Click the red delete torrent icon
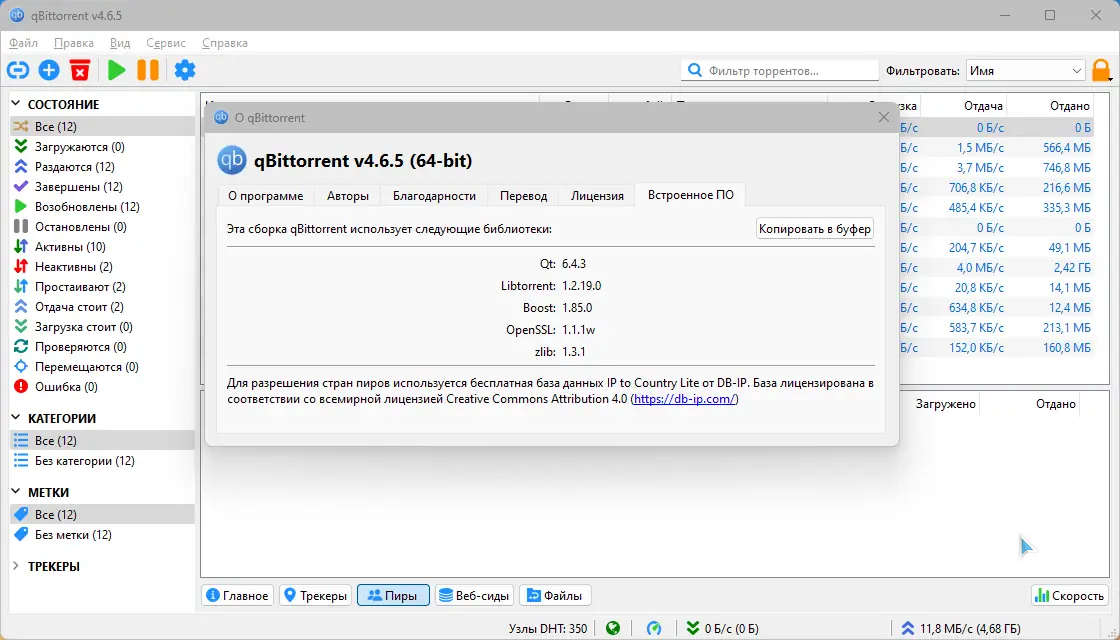 [x=80, y=70]
